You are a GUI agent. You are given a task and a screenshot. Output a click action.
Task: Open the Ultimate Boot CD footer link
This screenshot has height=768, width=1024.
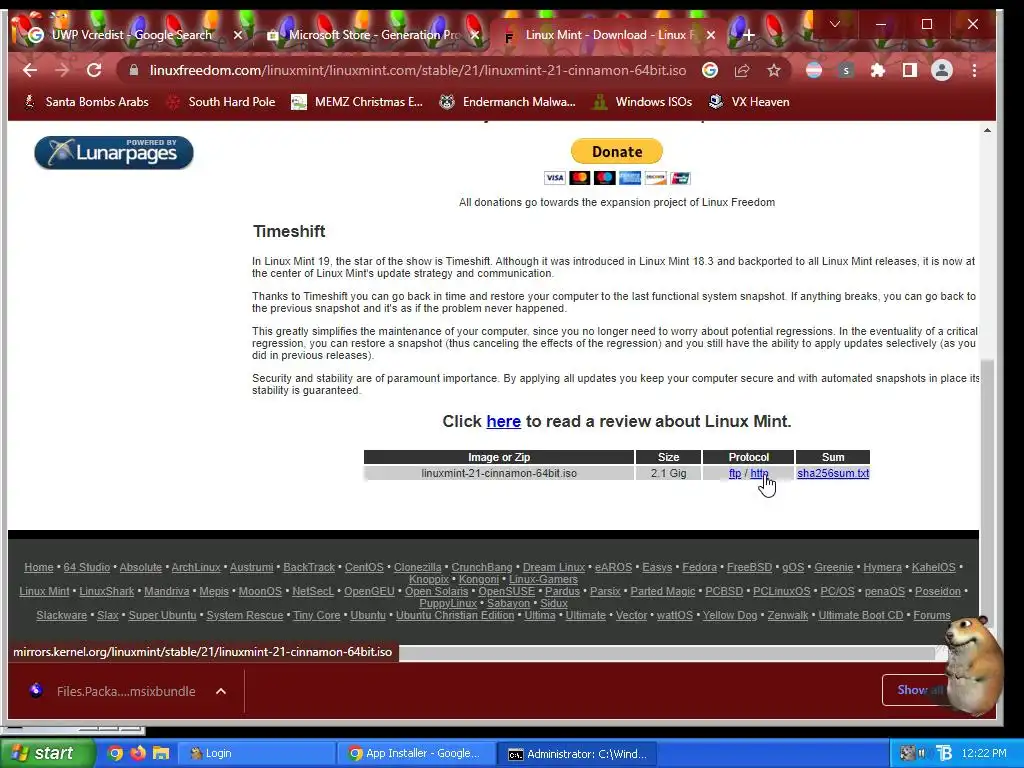pos(861,616)
